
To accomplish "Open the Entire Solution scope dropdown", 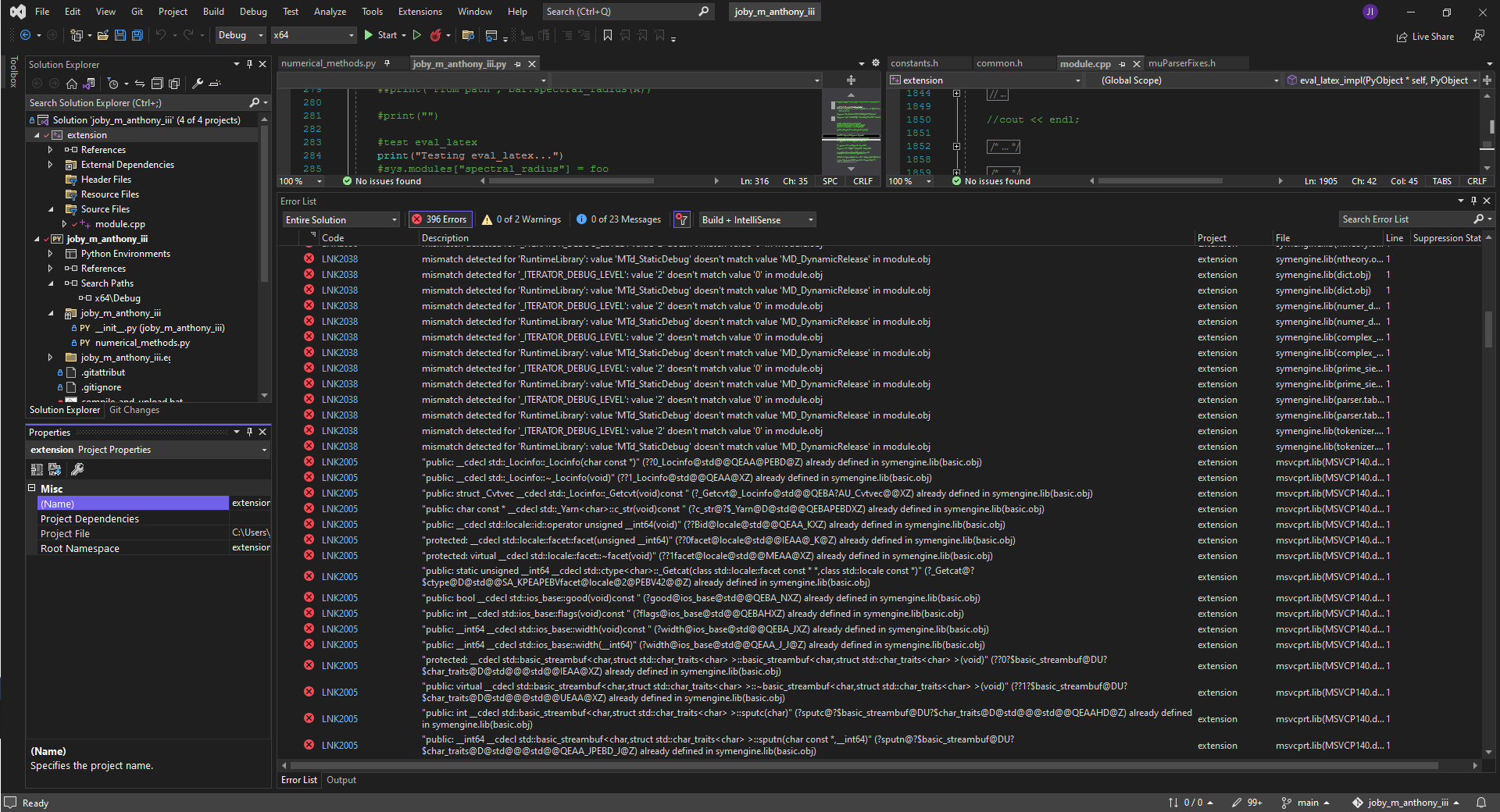I will coord(341,219).
